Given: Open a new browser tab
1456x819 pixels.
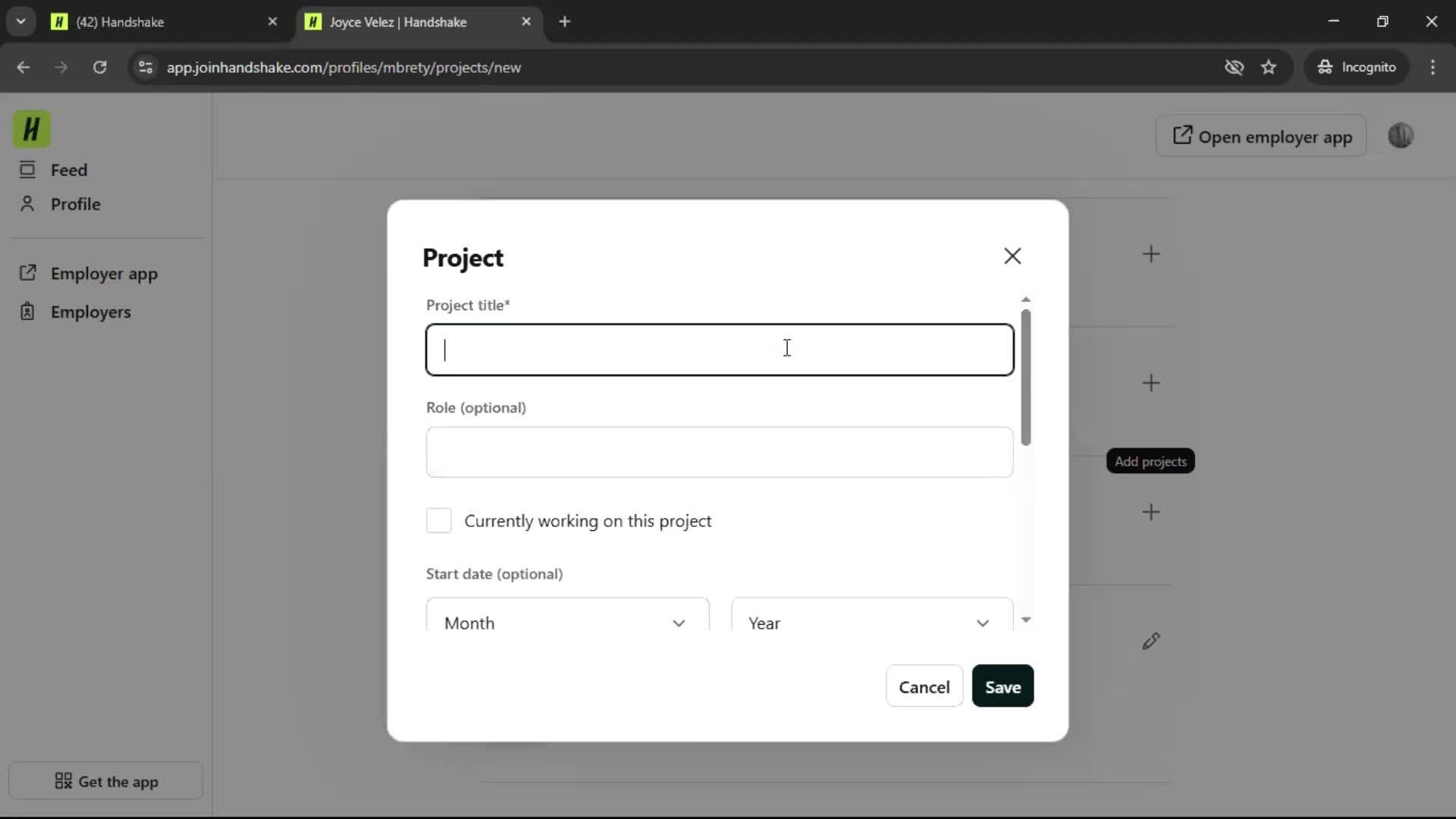Looking at the screenshot, I should point(564,22).
